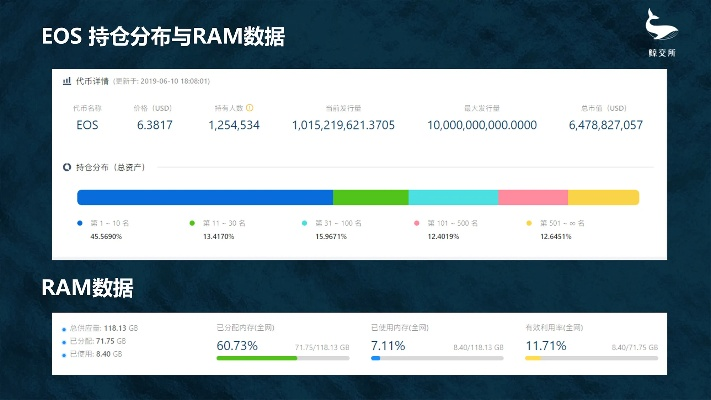Click the 最大发行量 column header
Screen dimensions: 711x400
(x=482, y=108)
